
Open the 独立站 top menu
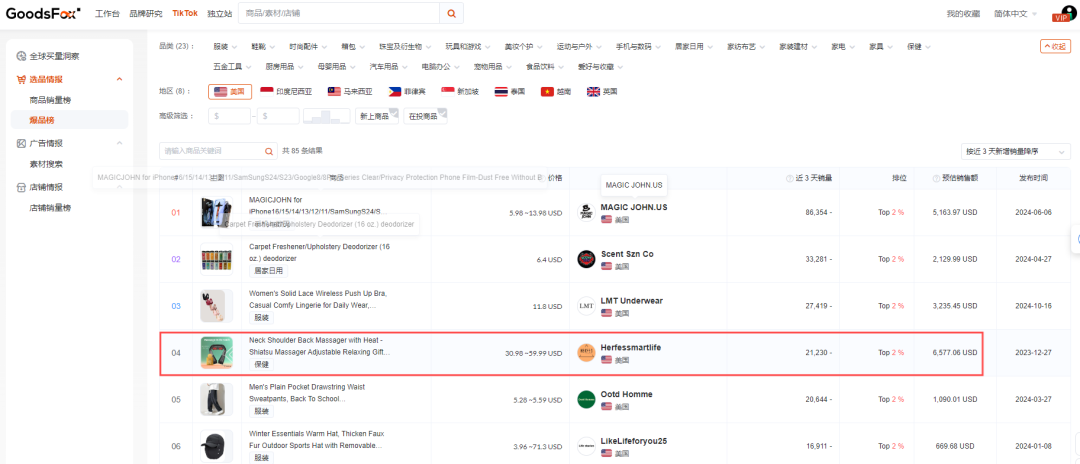point(220,13)
